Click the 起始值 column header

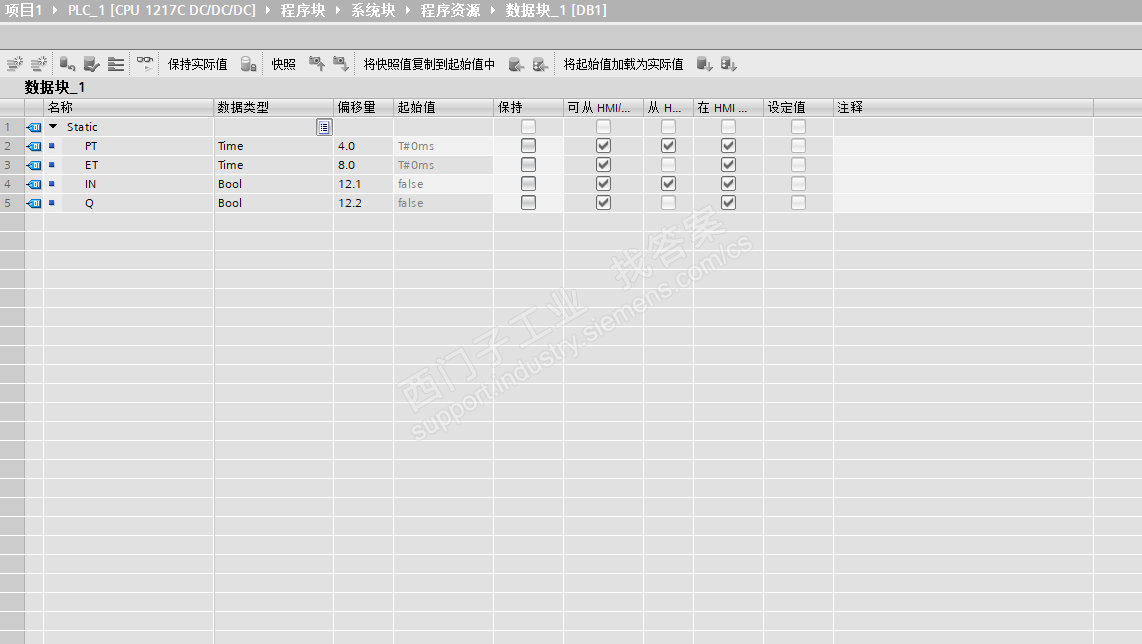[x=444, y=107]
